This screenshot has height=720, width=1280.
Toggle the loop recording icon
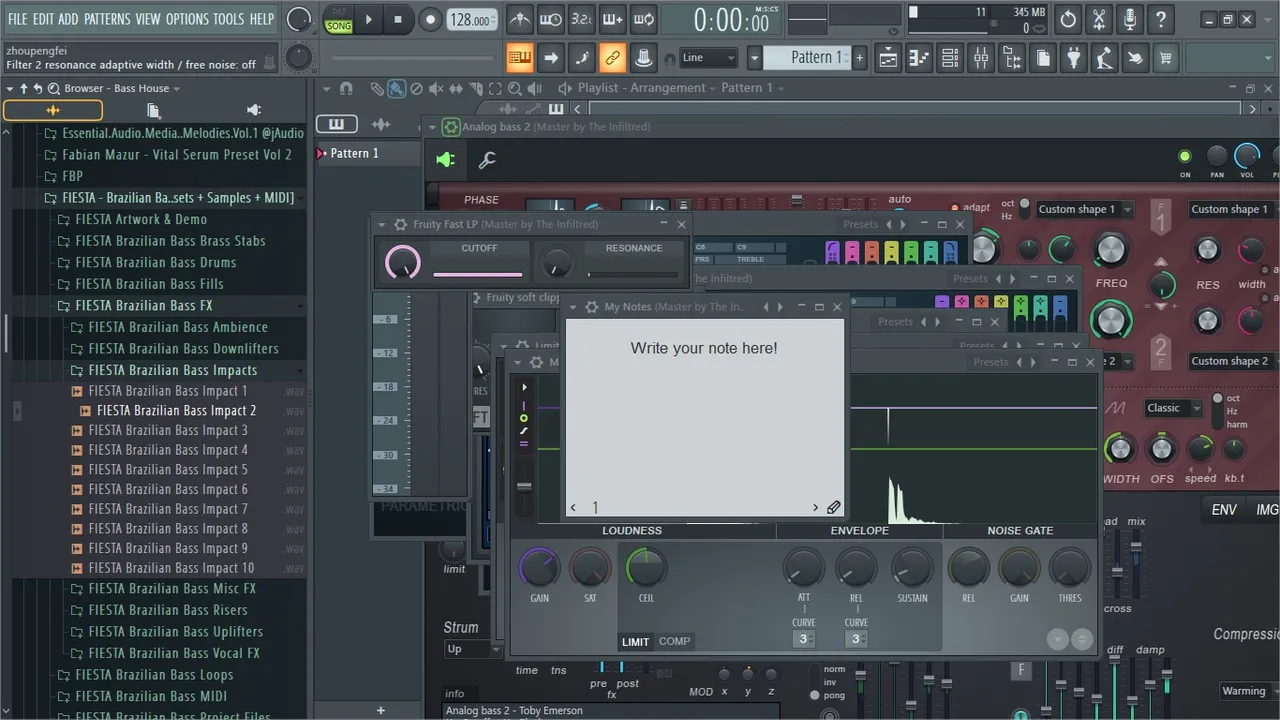(644, 19)
